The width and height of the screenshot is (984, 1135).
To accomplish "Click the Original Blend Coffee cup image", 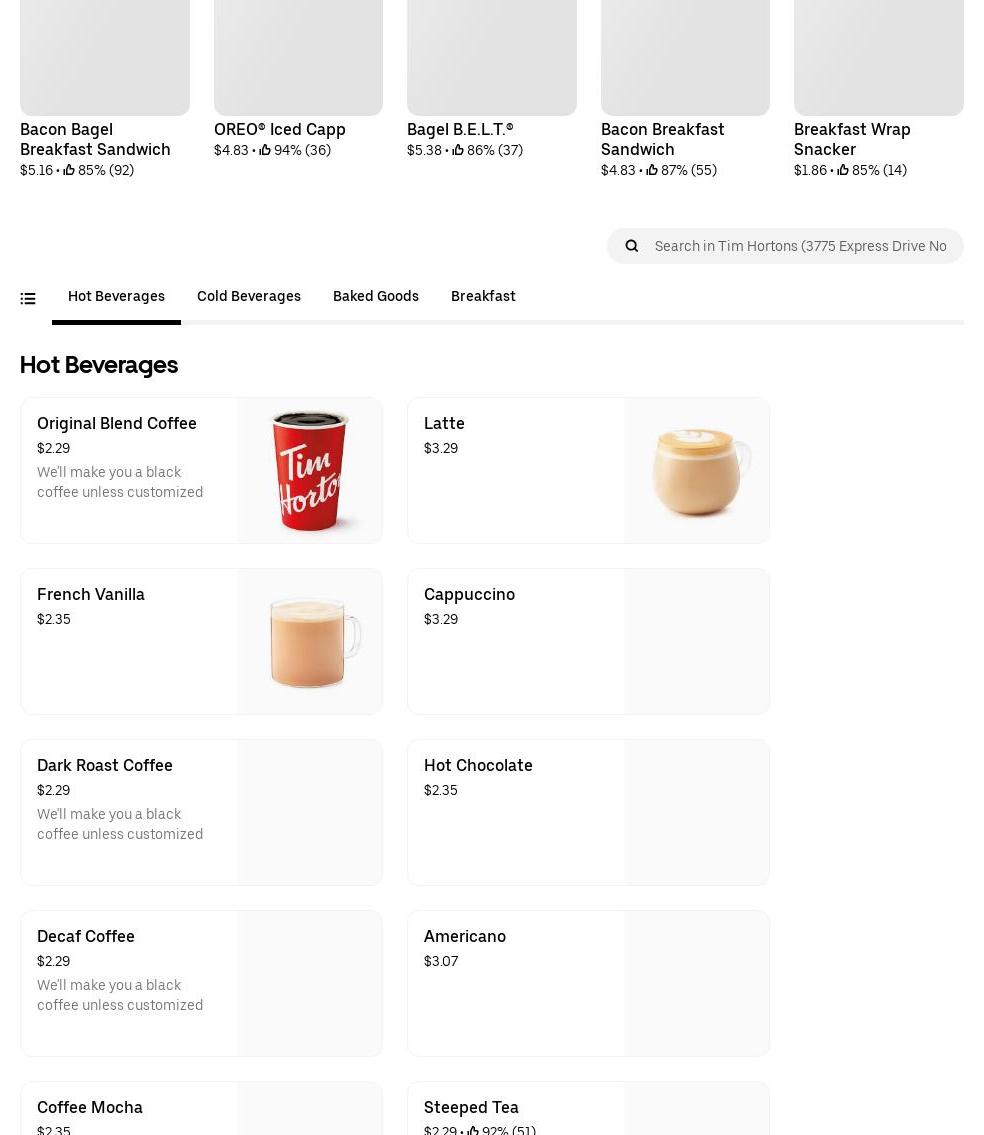I will tap(310, 470).
